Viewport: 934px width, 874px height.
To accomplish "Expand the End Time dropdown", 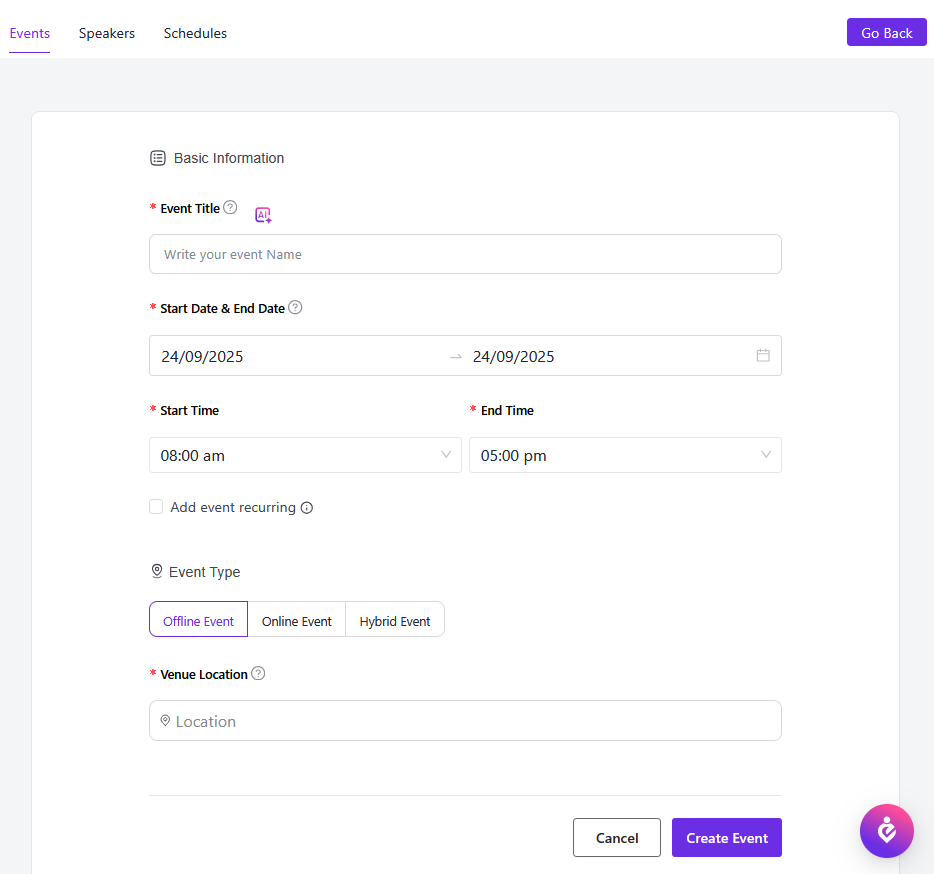I will (x=625, y=455).
